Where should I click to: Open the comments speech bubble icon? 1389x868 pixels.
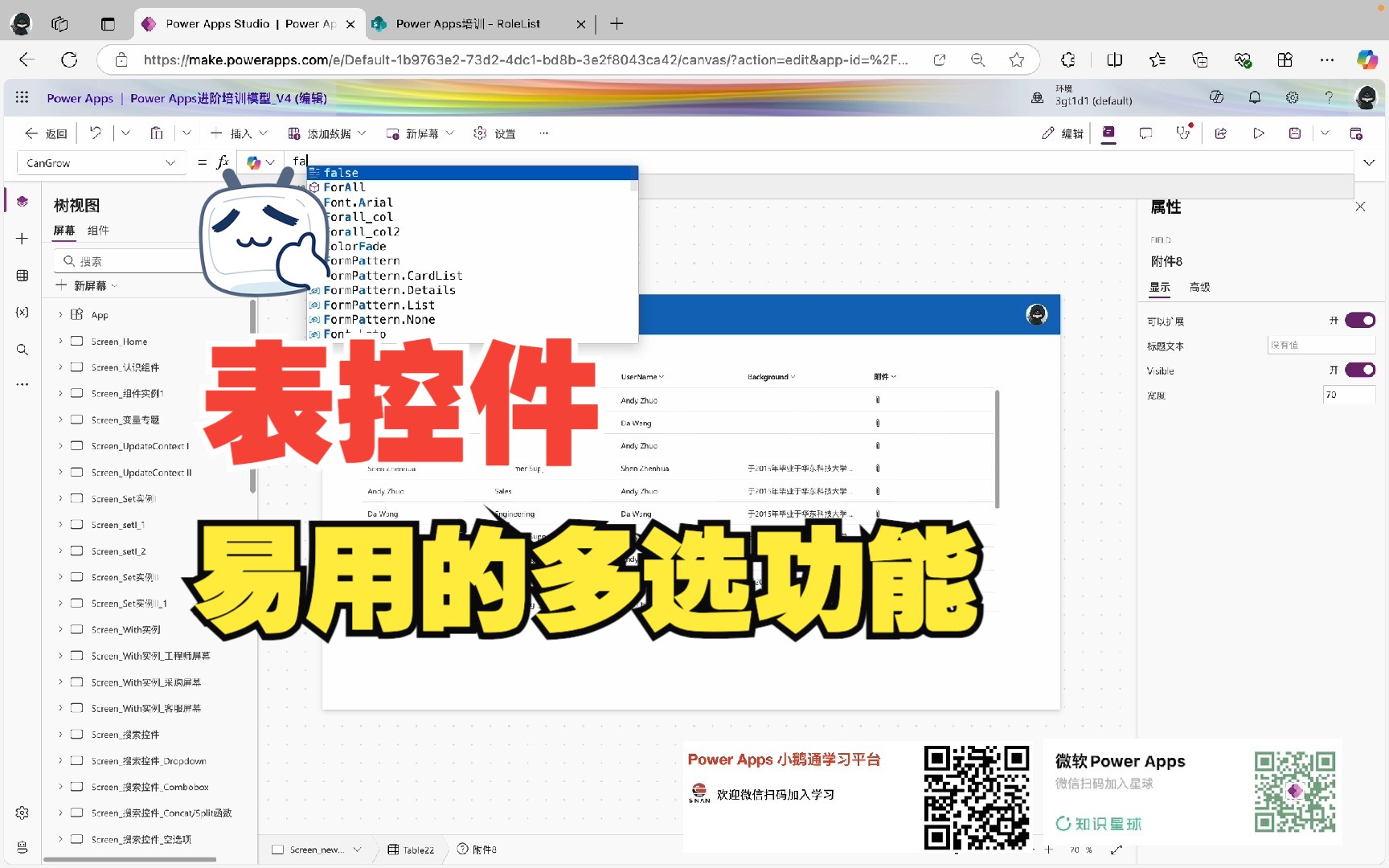coord(1145,133)
